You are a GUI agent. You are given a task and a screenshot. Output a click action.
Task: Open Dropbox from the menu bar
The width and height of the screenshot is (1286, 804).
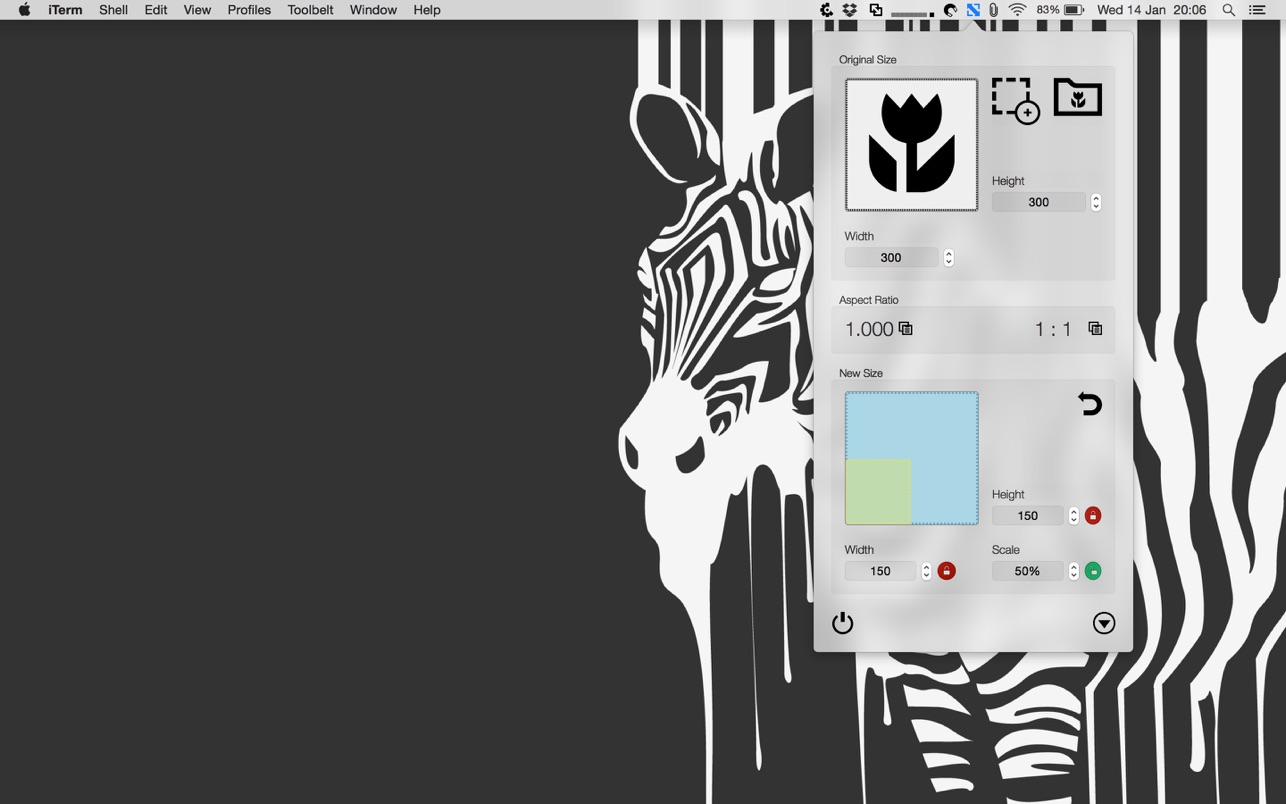pyautogui.click(x=850, y=10)
